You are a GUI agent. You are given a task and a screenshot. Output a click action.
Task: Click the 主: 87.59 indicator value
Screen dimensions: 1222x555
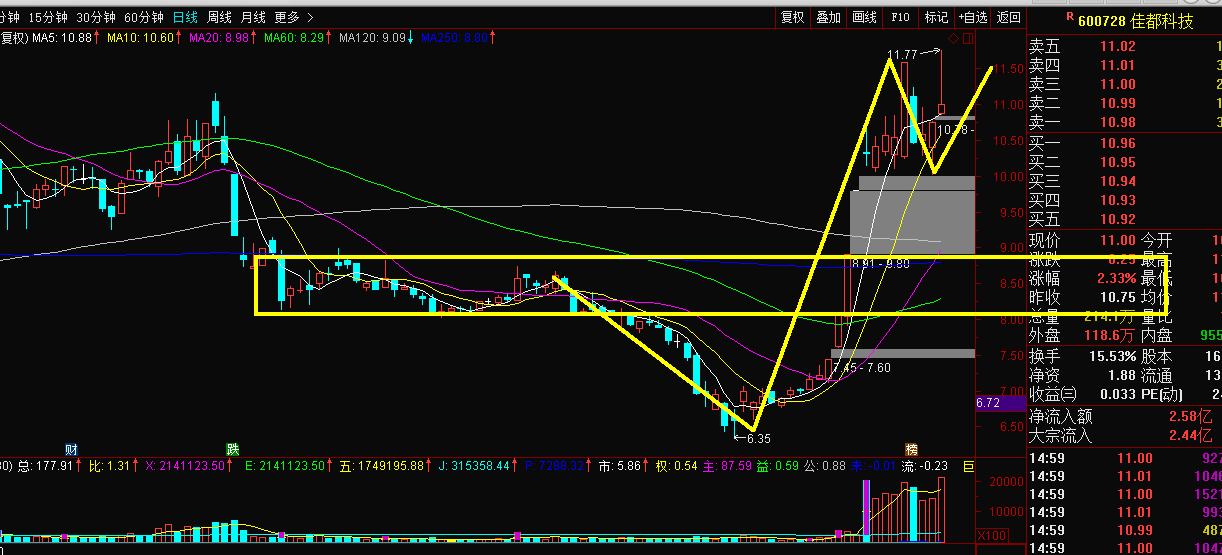[x=729, y=466]
